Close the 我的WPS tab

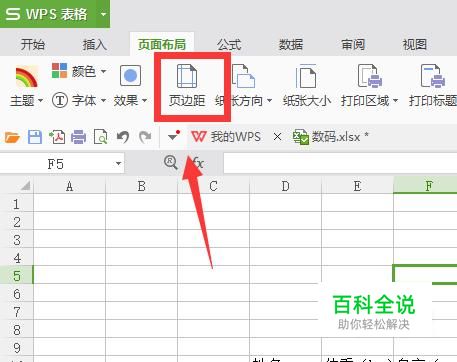click(277, 137)
